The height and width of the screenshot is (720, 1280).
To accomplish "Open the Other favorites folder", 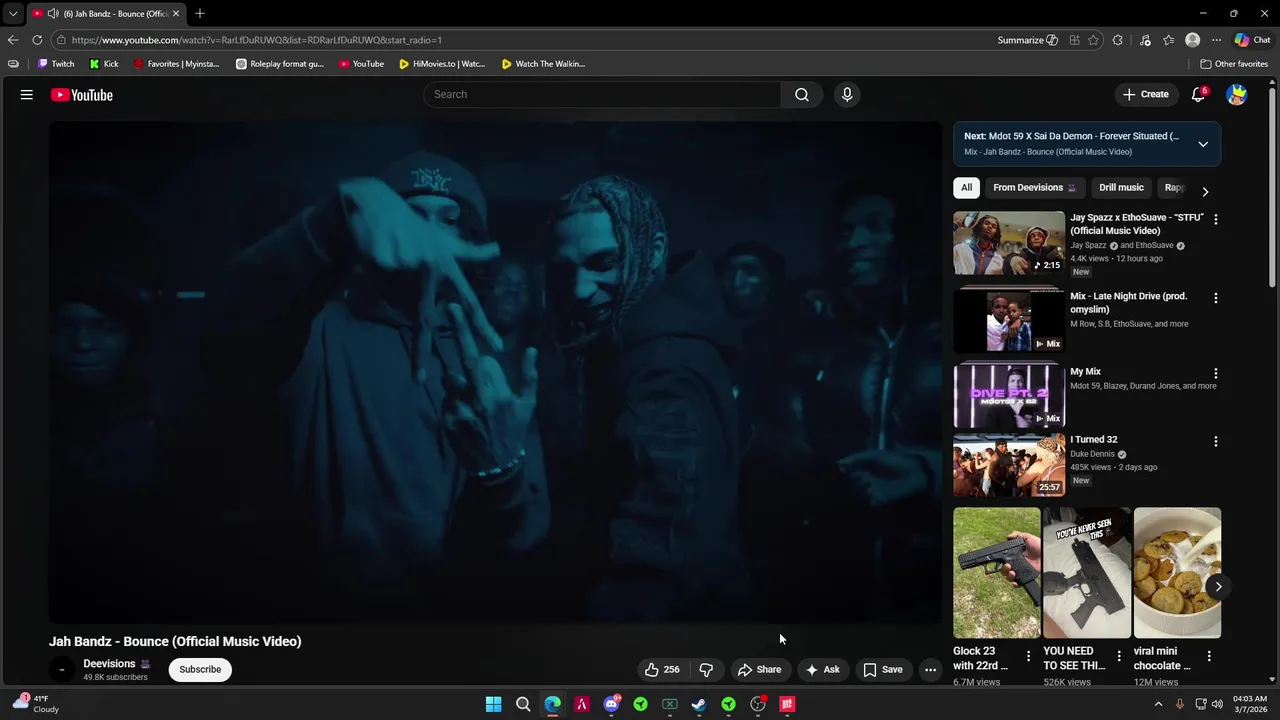I will coord(1234,64).
